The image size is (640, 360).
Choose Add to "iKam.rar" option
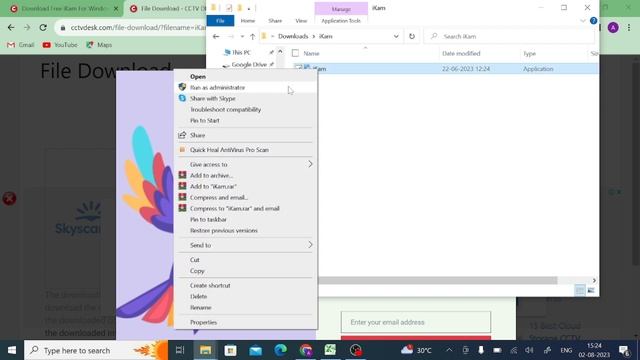pos(246,187)
